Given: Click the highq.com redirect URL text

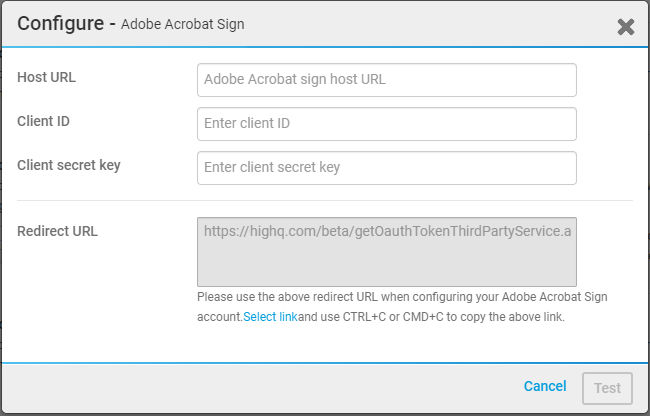Looking at the screenshot, I should tap(388, 231).
